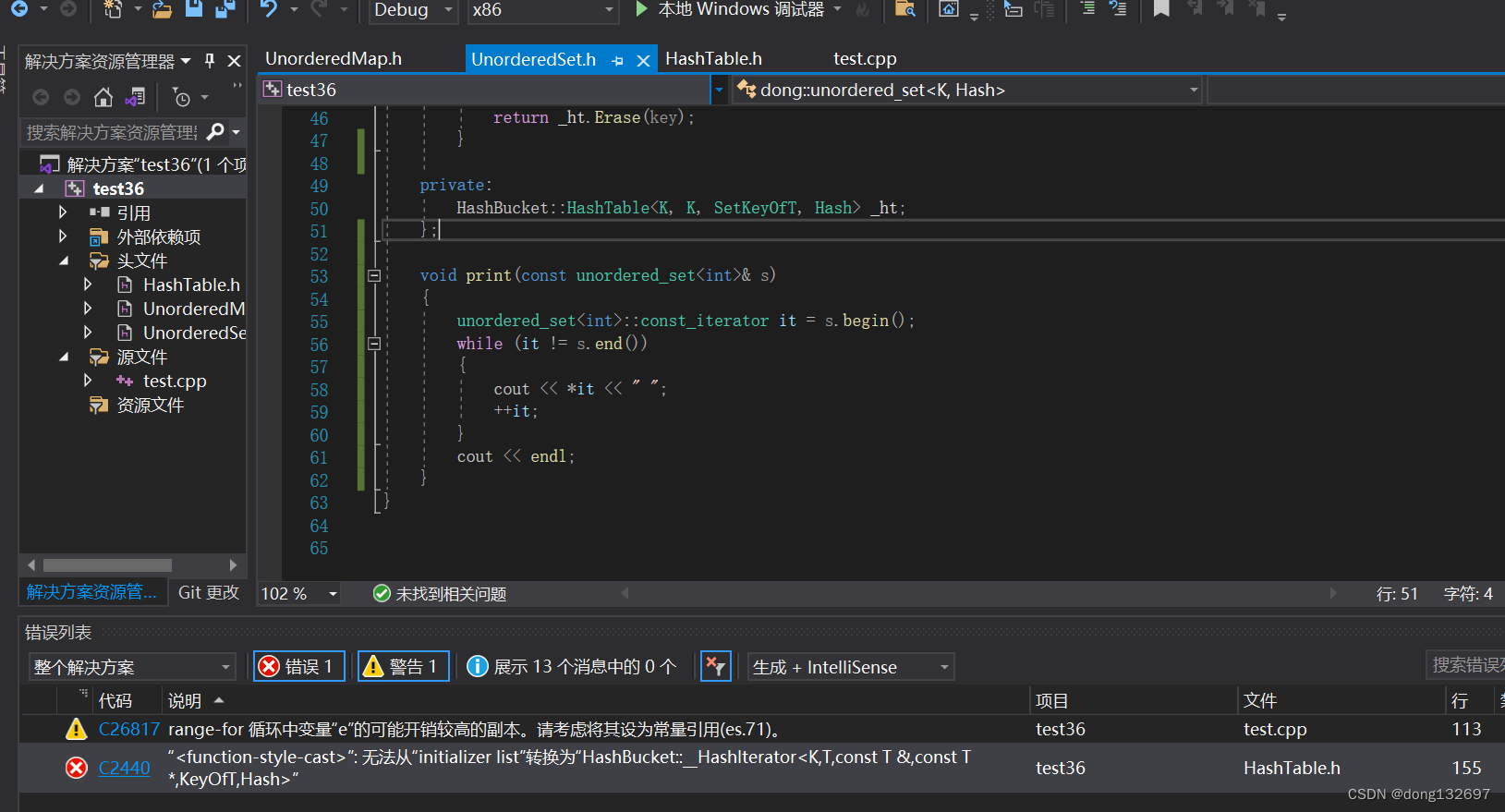Collapse the 头文件 folder
The width and height of the screenshot is (1505, 812).
click(64, 261)
